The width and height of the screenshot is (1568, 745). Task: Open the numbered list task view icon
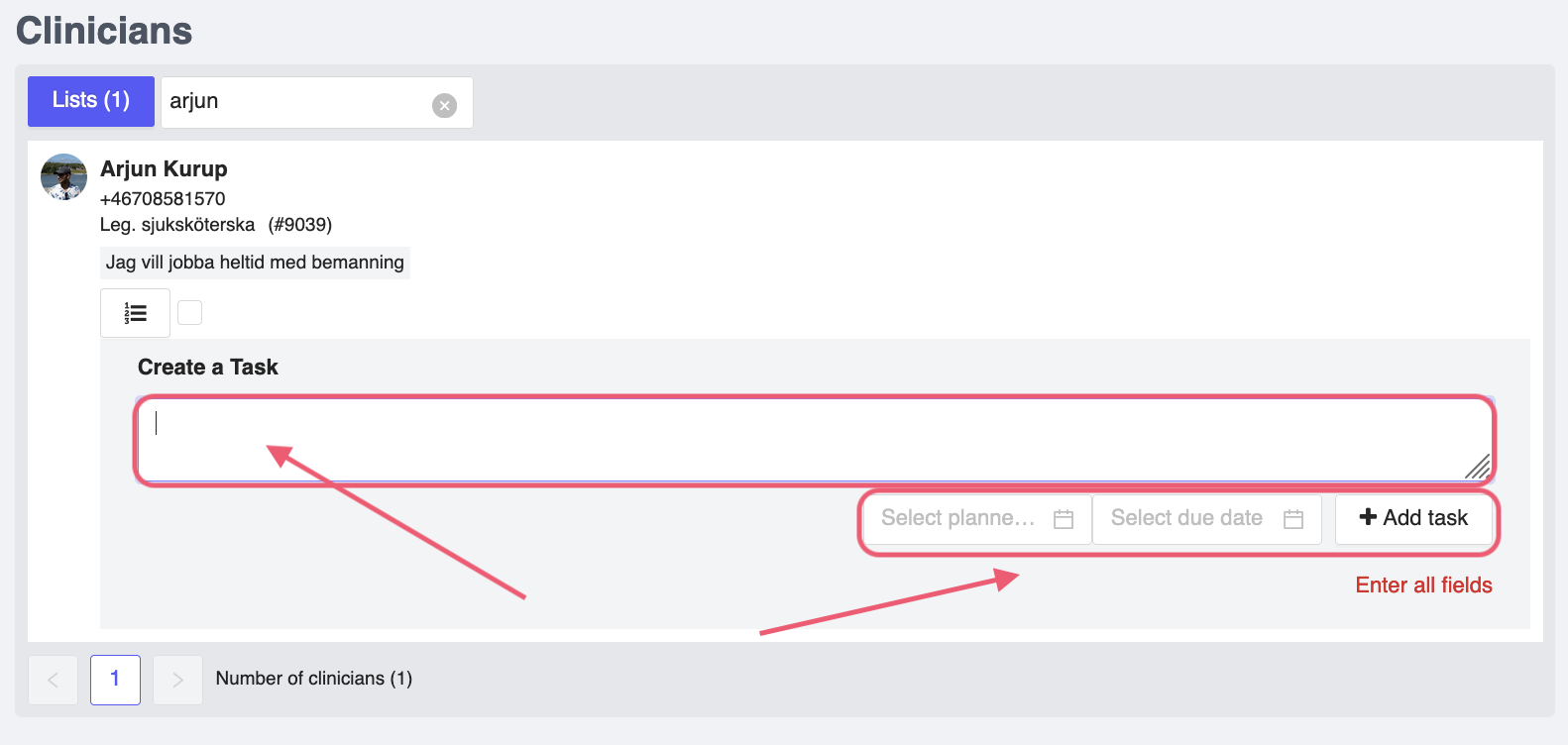[x=135, y=312]
